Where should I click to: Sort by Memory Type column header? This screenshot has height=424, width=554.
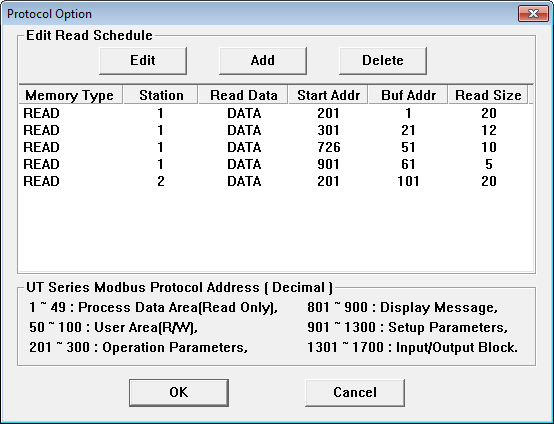[x=70, y=95]
